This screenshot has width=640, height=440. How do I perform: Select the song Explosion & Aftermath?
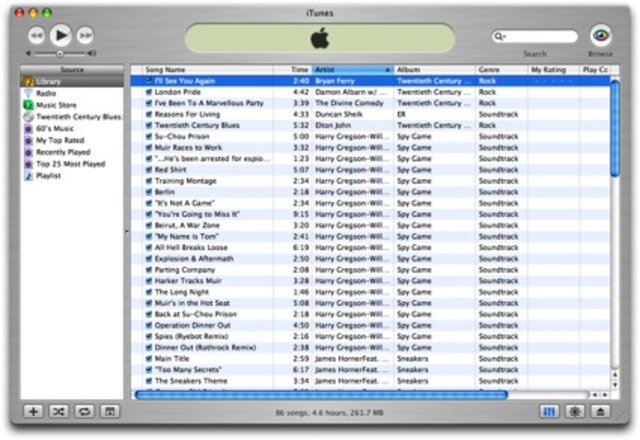point(194,259)
